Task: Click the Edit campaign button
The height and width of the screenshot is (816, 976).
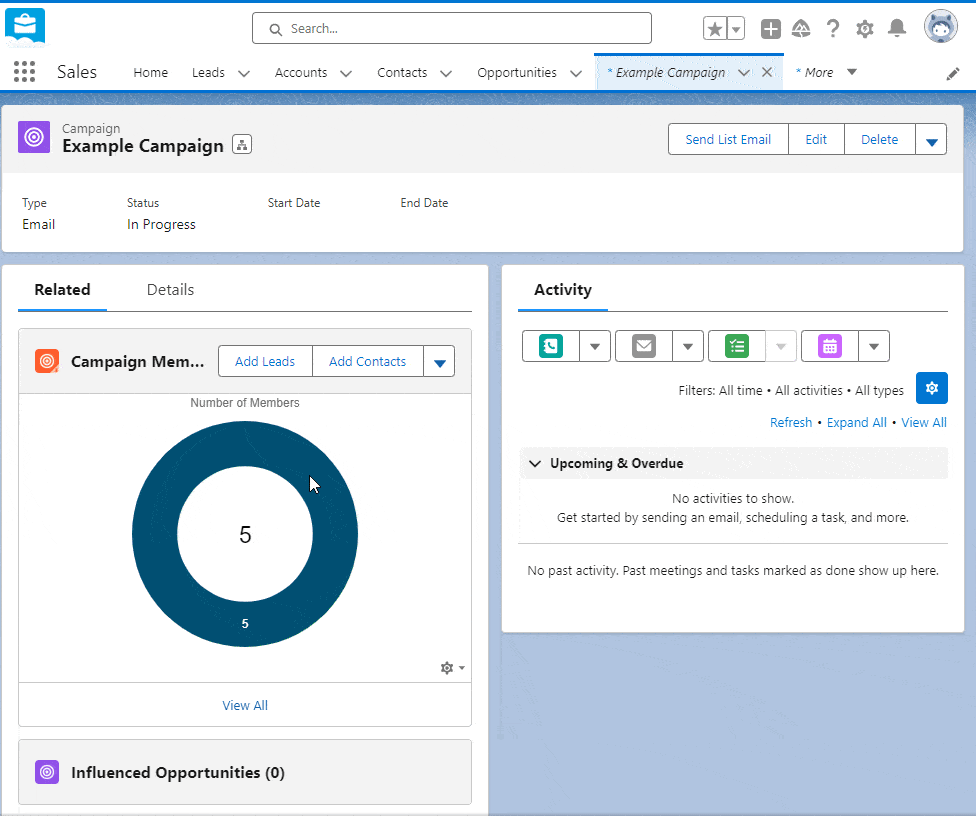Action: (816, 139)
